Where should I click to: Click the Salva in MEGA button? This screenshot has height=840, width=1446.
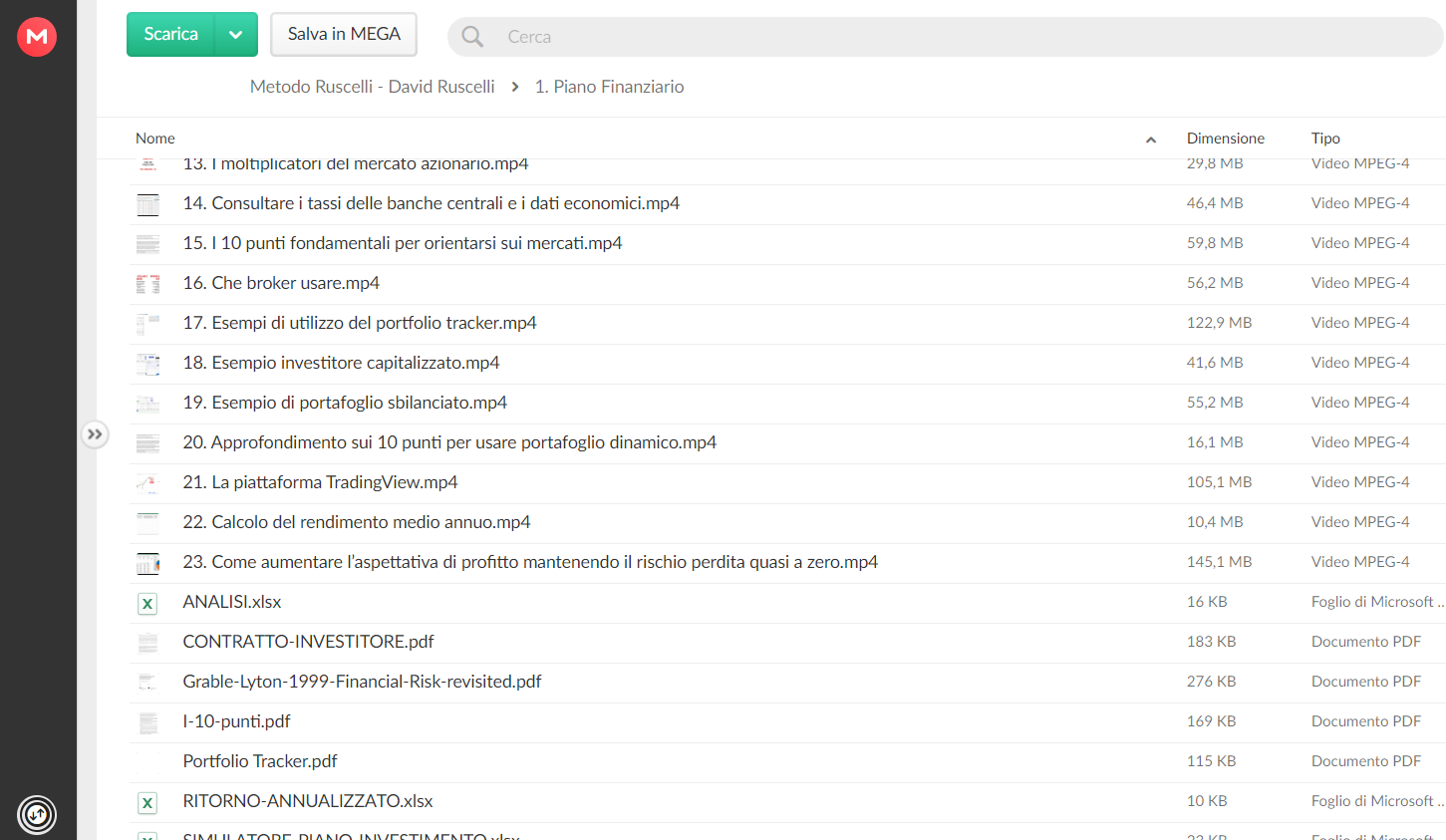(344, 35)
